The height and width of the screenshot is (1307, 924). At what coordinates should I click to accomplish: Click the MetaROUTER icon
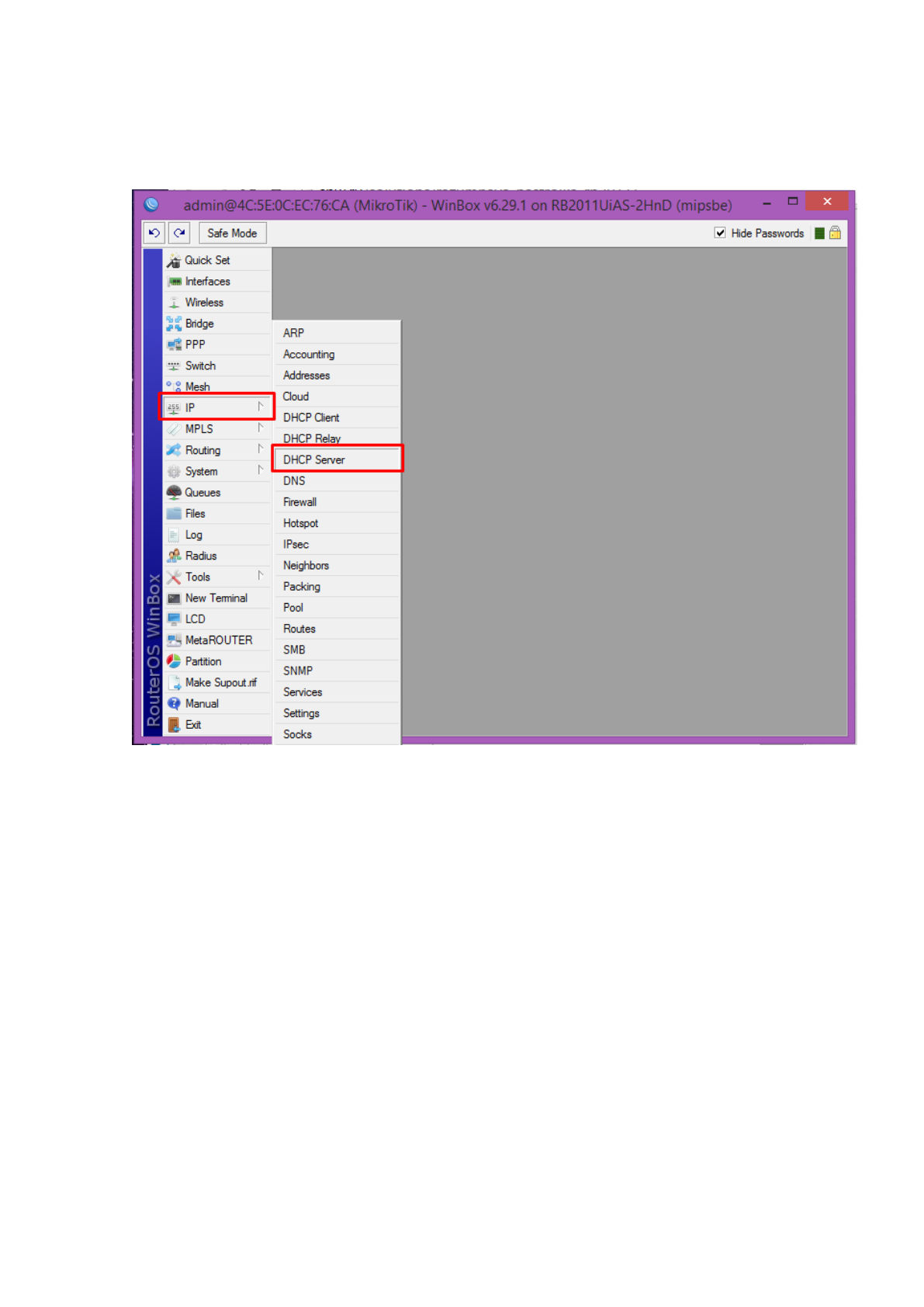click(x=174, y=640)
